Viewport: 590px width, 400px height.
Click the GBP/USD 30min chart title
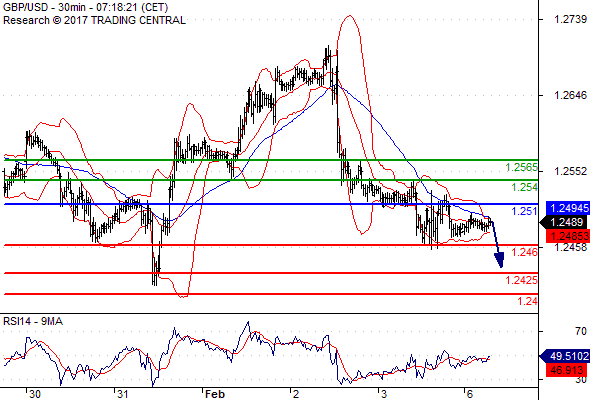(x=85, y=8)
